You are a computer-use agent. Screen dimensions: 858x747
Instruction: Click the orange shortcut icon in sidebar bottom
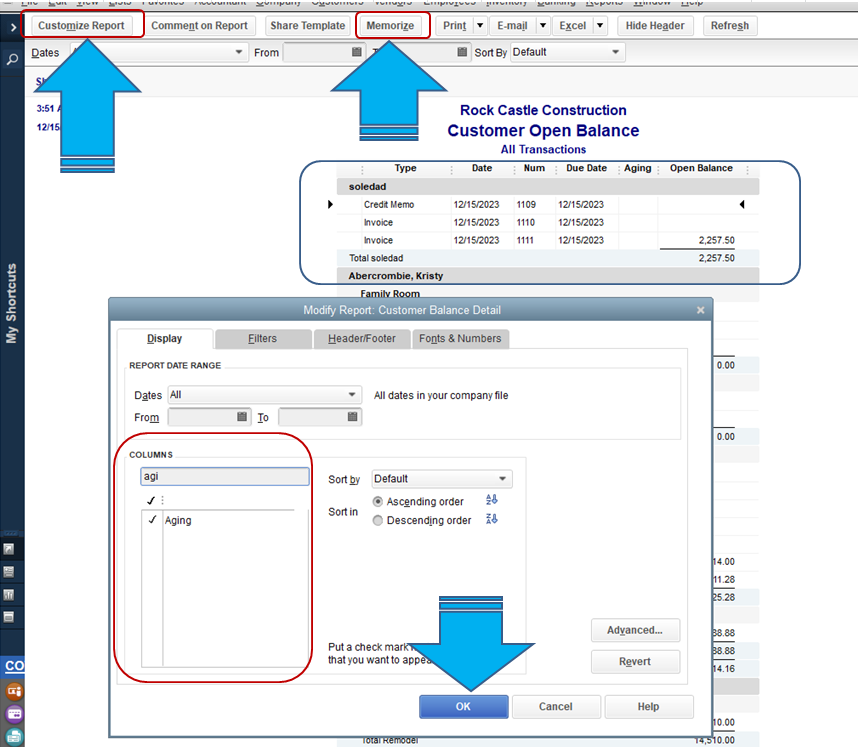click(14, 691)
